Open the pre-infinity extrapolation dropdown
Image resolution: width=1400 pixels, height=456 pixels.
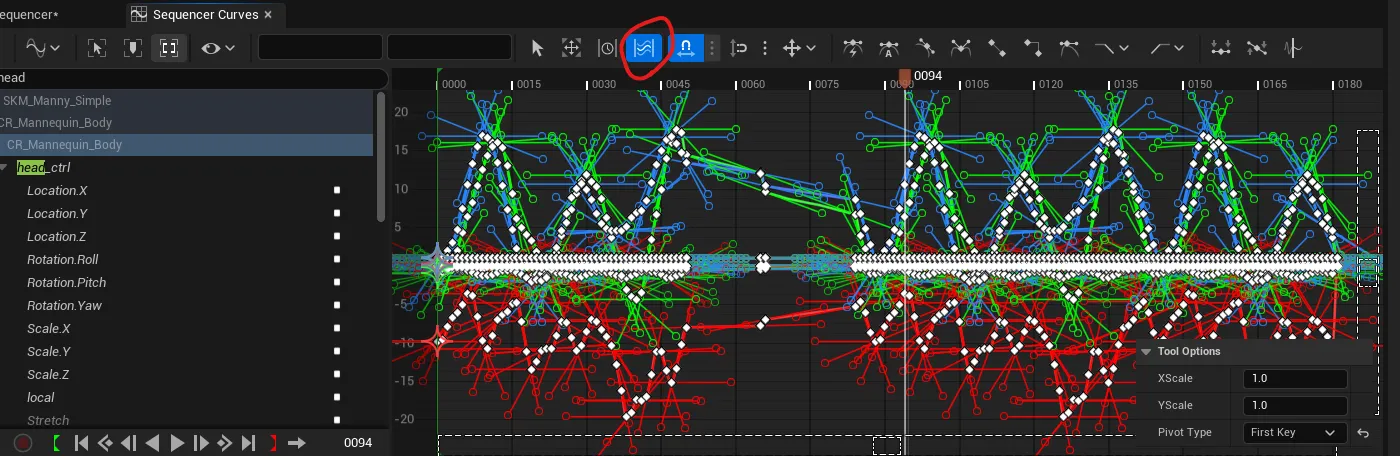click(x=1112, y=47)
